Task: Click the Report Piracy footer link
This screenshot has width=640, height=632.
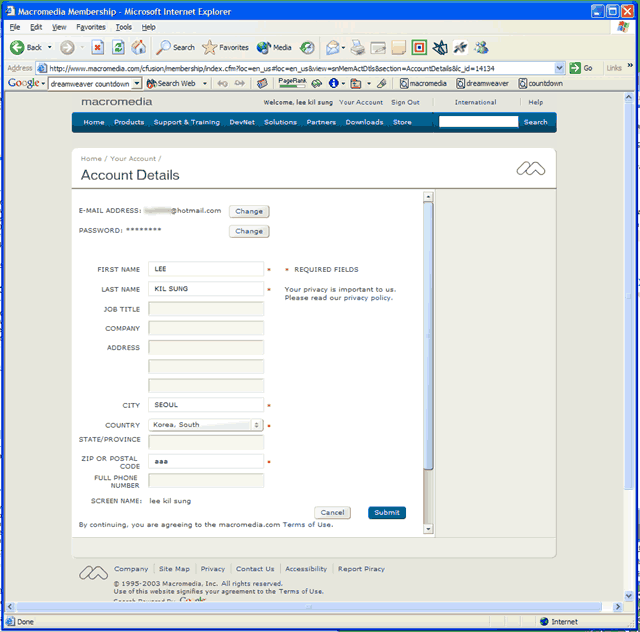Action: click(x=361, y=569)
